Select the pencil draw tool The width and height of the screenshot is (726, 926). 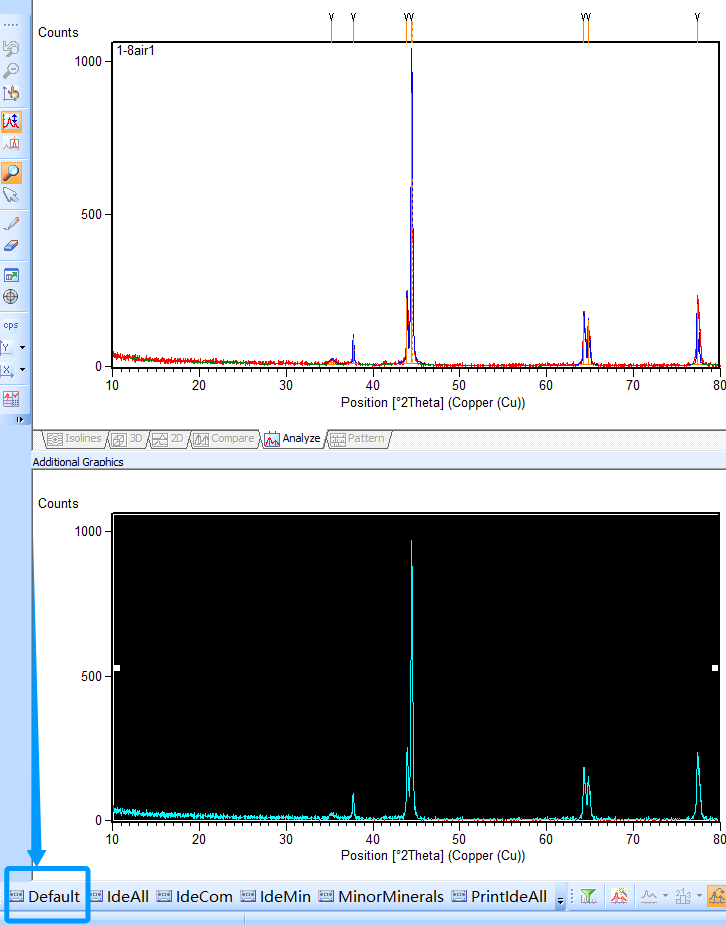click(x=11, y=223)
